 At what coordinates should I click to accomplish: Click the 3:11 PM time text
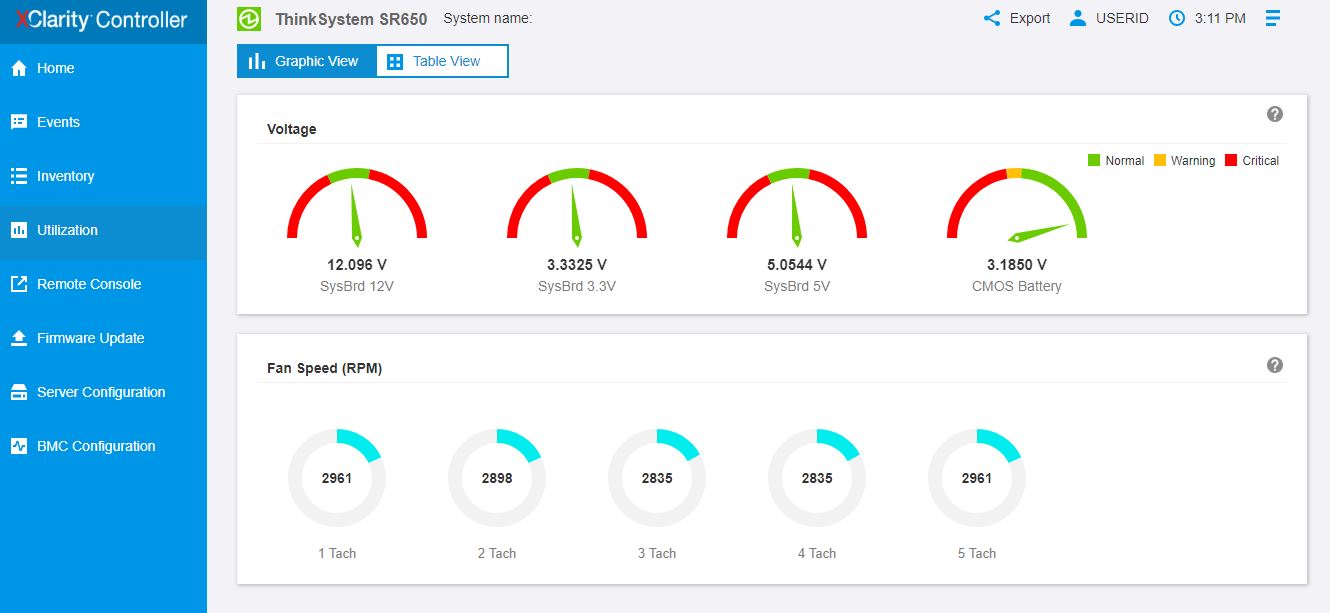pos(1220,18)
